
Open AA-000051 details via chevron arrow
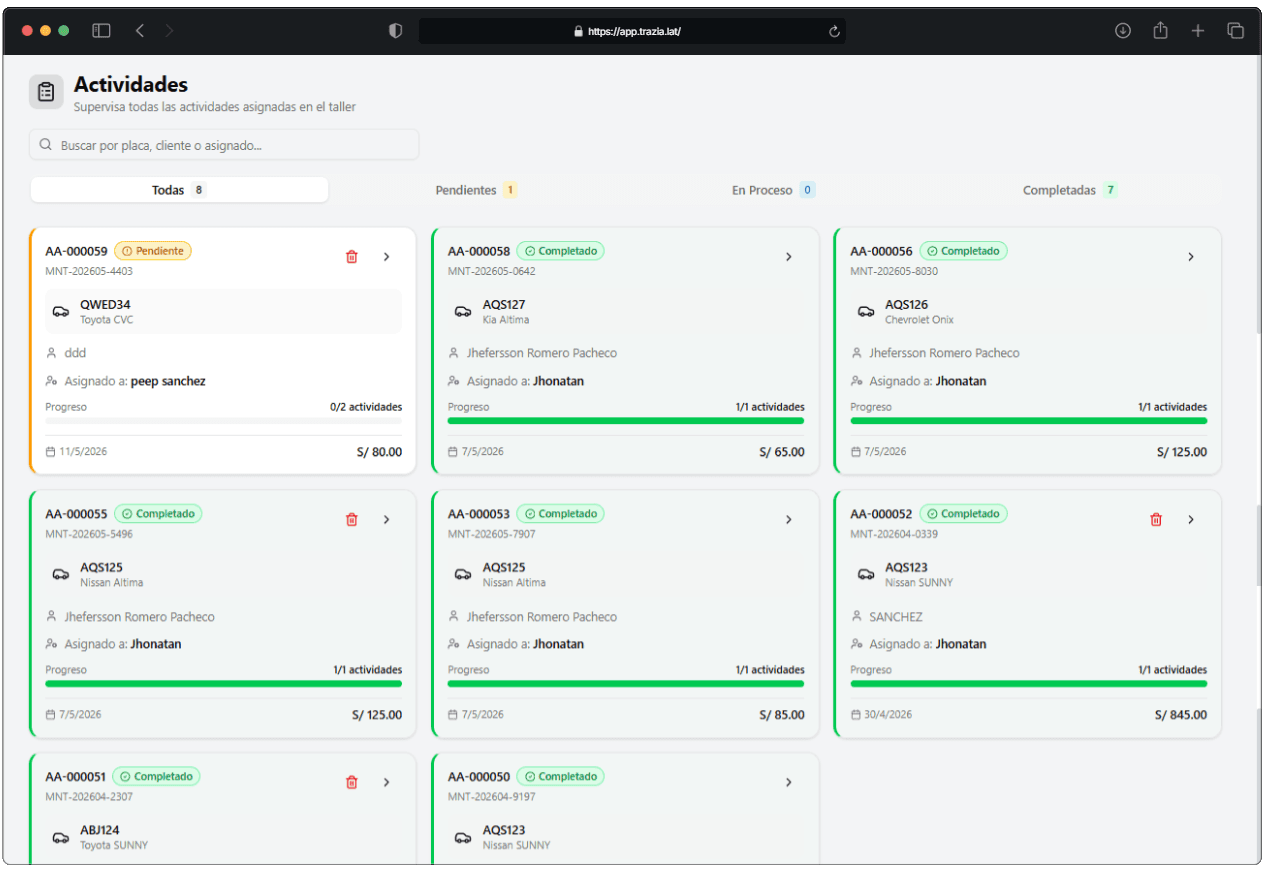tap(387, 783)
